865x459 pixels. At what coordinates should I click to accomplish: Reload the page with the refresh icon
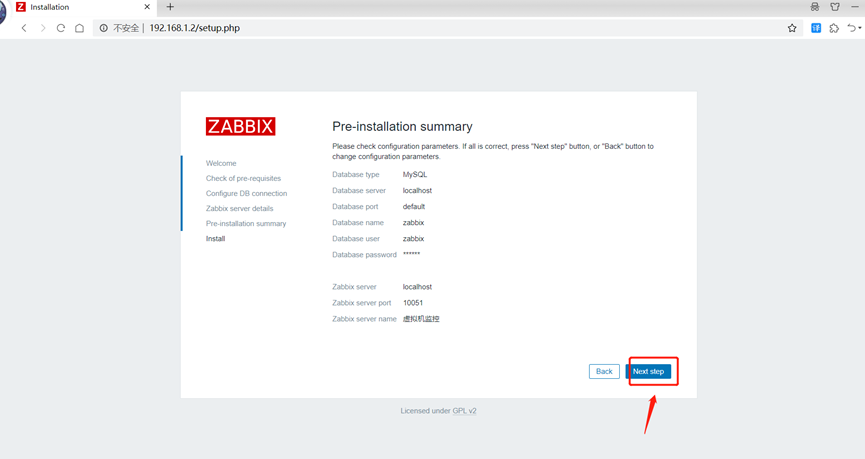[61, 28]
